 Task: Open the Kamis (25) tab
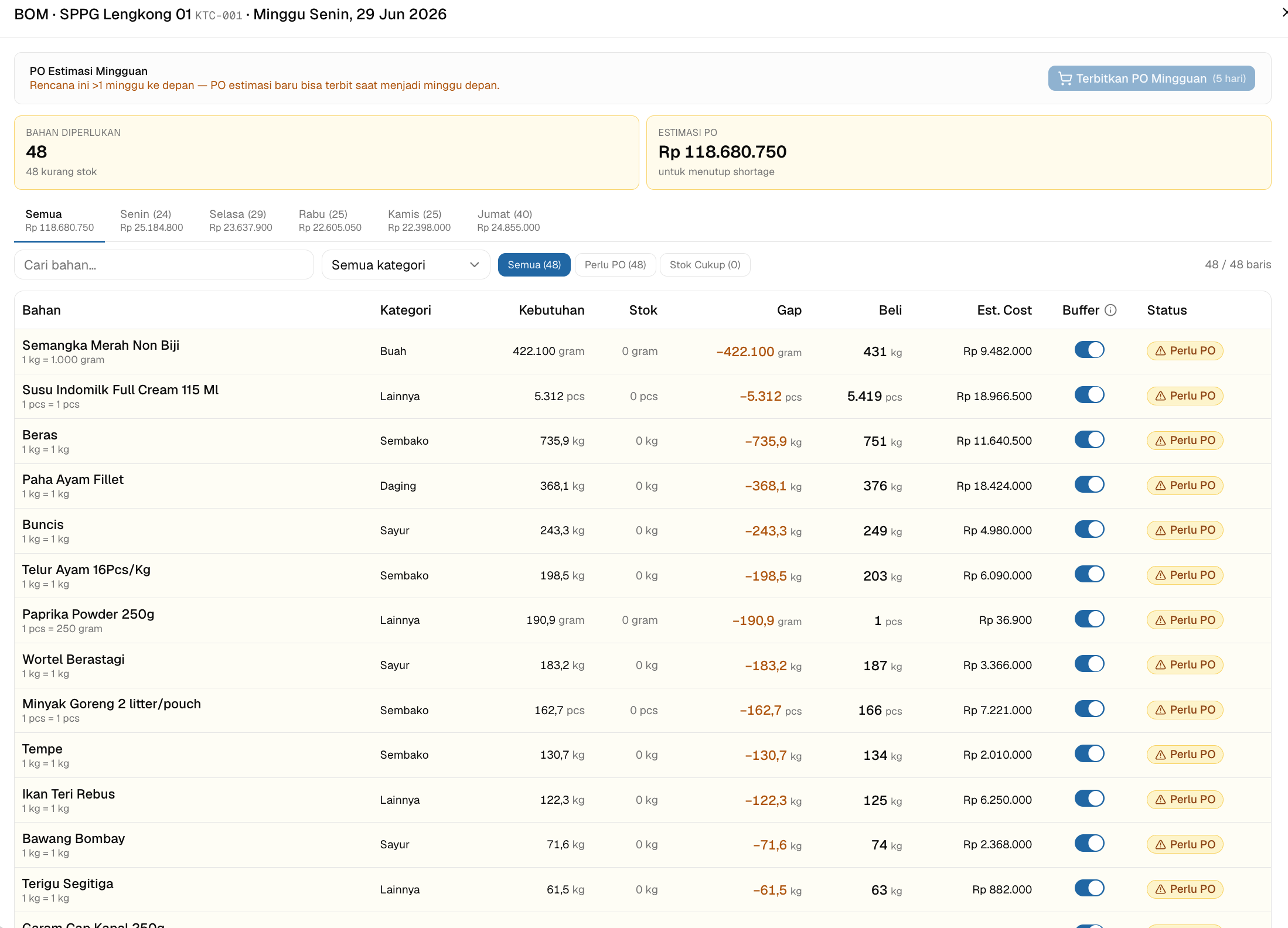click(x=419, y=221)
